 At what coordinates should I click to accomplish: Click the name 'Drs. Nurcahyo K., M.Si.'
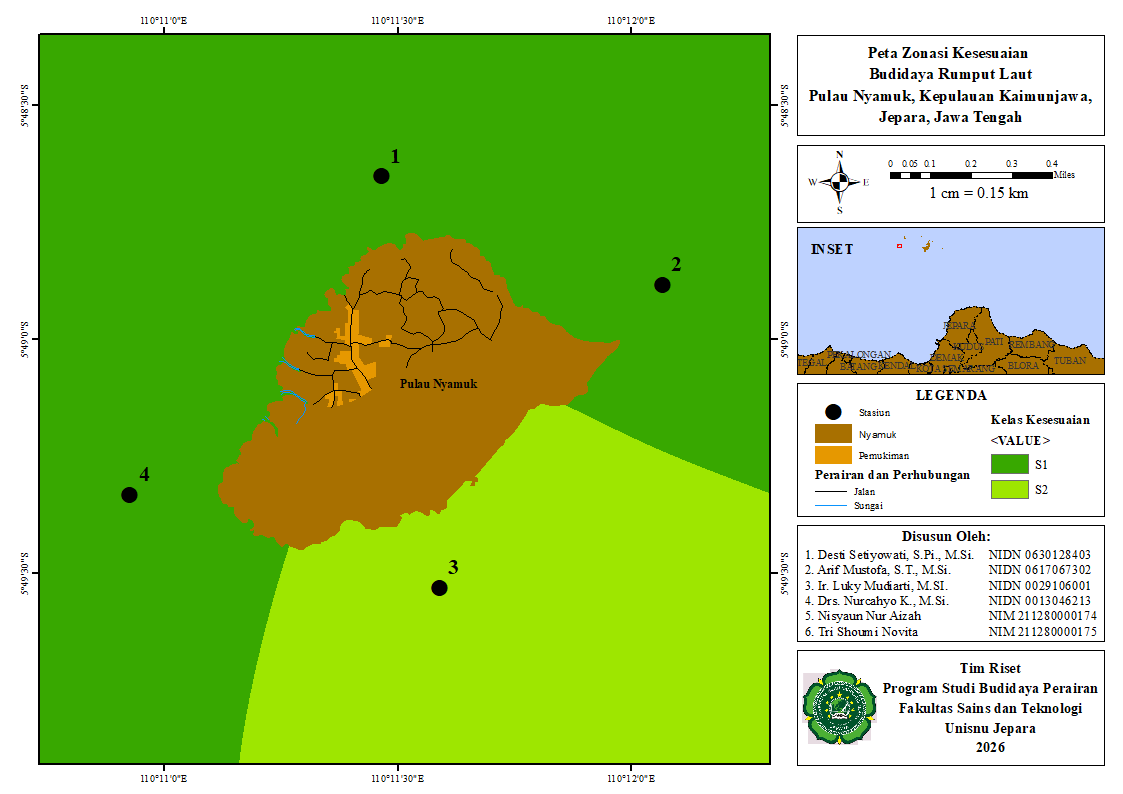click(883, 601)
